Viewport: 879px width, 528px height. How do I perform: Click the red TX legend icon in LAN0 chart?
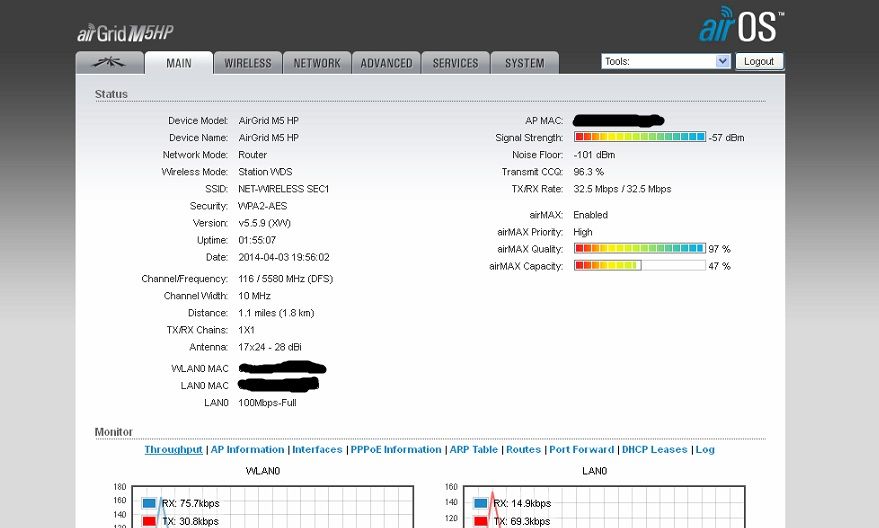coord(481,521)
